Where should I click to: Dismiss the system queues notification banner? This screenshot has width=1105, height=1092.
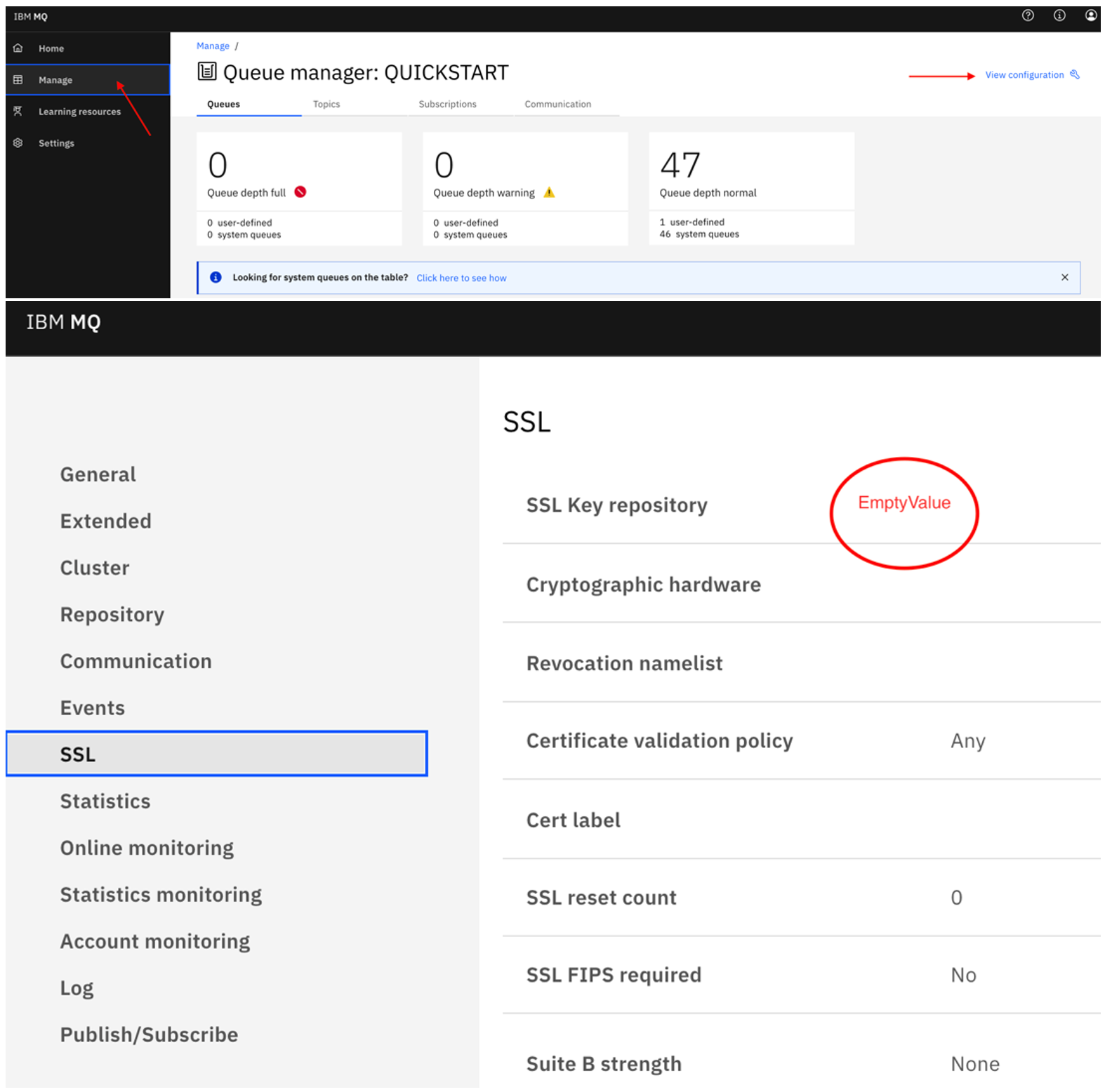[x=1065, y=277]
